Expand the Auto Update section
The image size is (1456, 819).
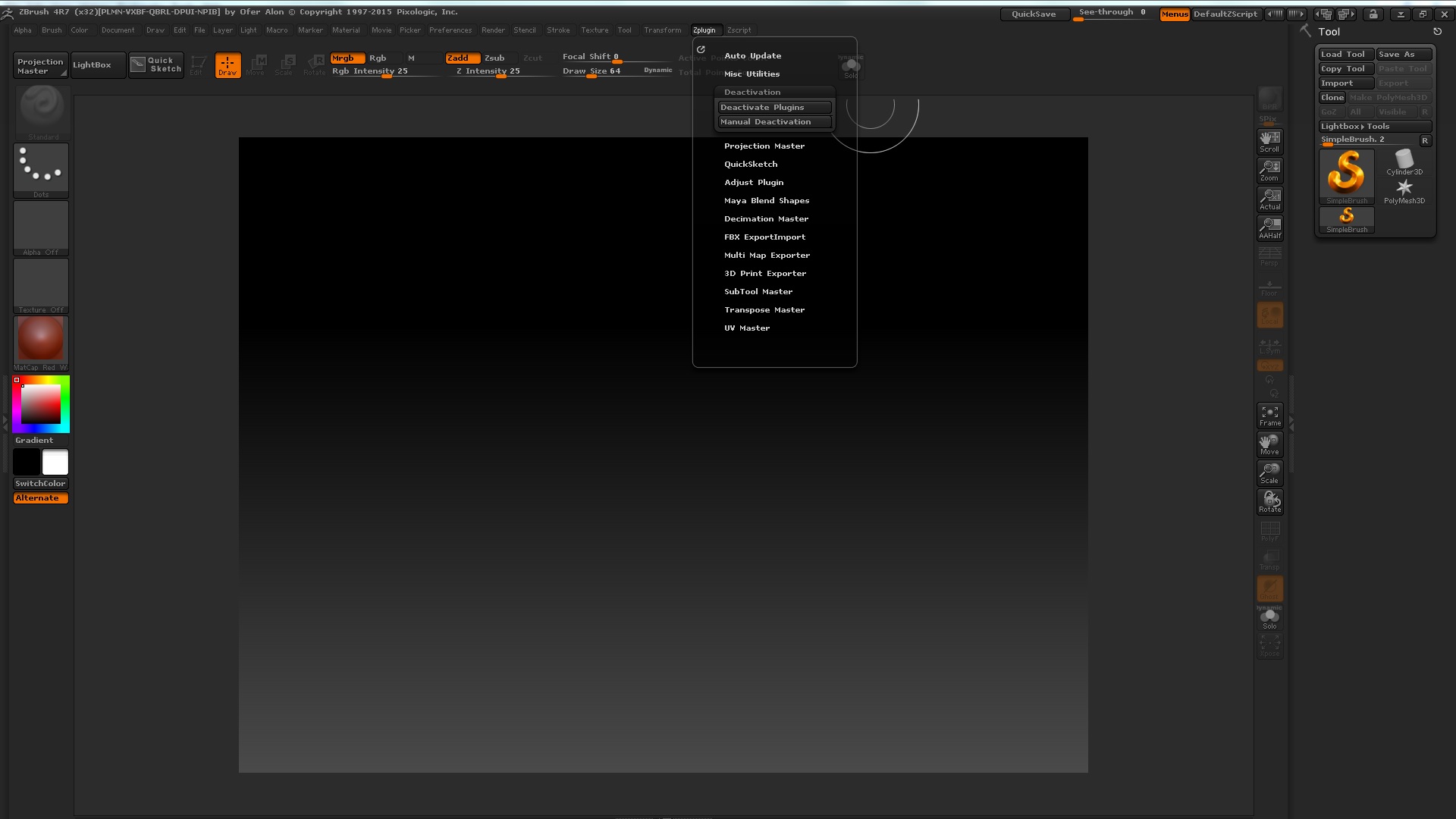[x=752, y=56]
